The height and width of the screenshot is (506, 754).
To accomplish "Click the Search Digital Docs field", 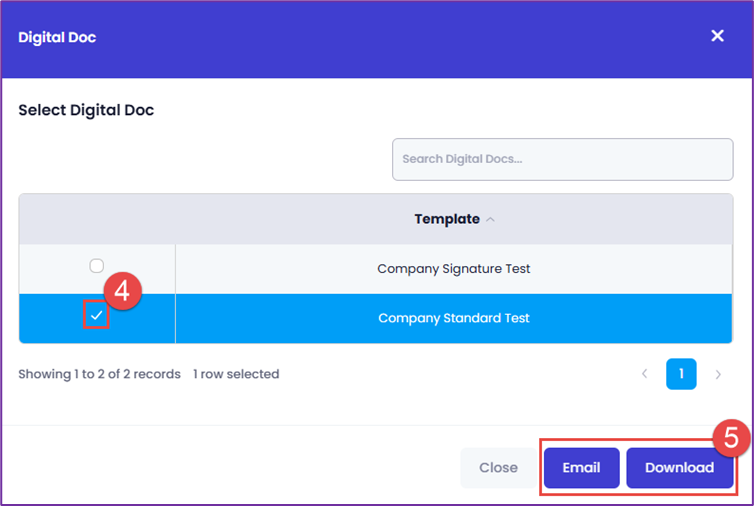I will (x=562, y=159).
